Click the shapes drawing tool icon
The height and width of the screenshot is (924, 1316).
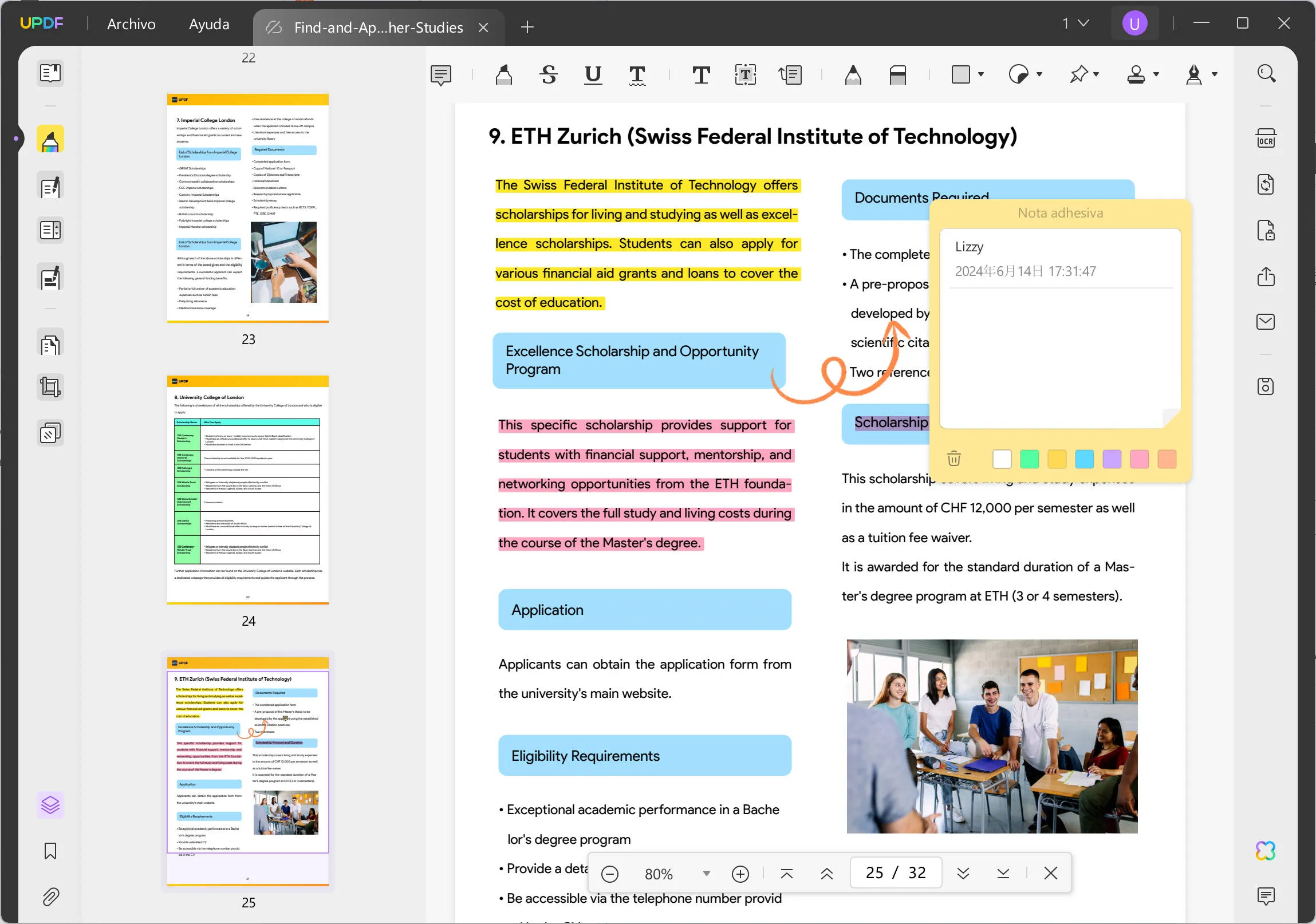[961, 74]
